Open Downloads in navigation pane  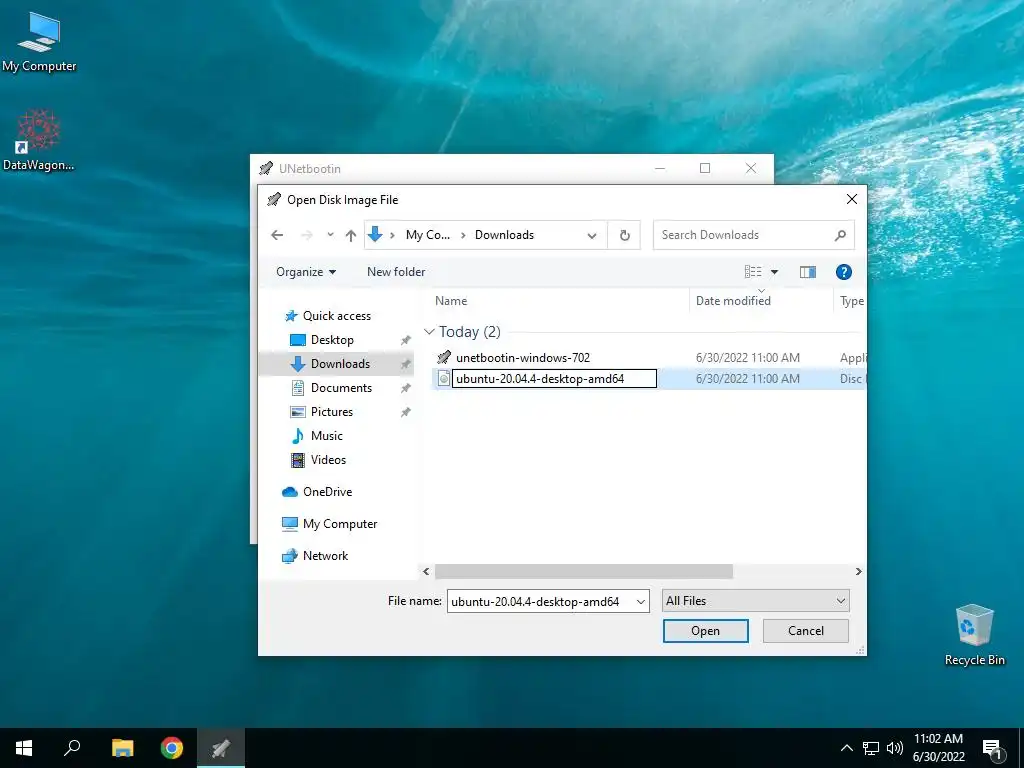pyautogui.click(x=340, y=364)
